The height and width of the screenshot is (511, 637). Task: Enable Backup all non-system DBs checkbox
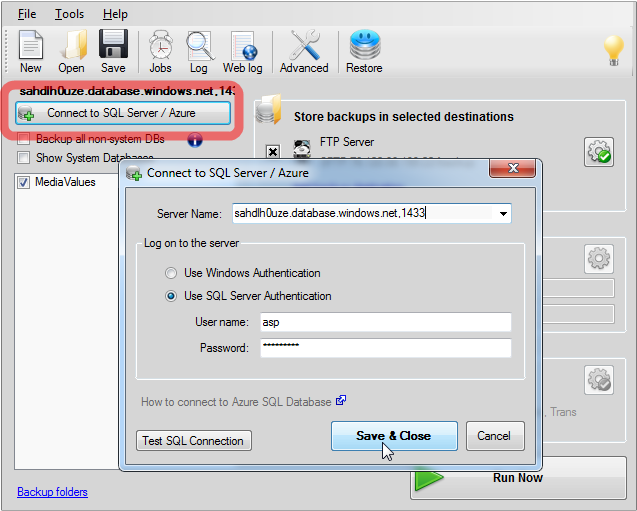pos(24,139)
